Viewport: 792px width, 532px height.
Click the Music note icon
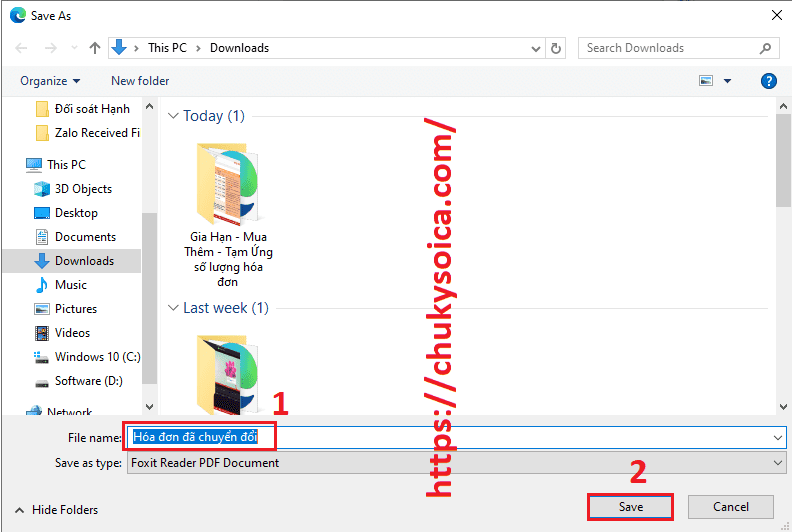pos(42,285)
